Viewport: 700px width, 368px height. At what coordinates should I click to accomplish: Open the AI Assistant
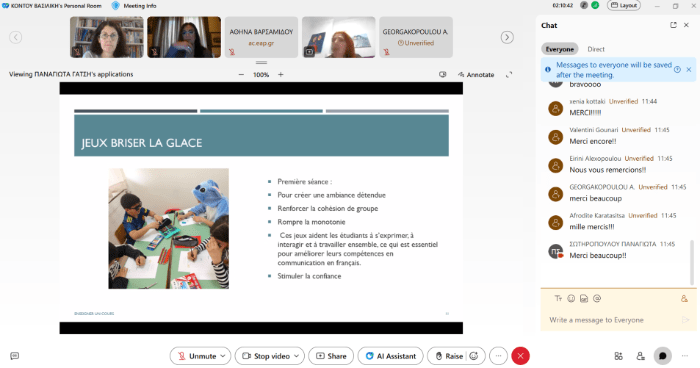[391, 356]
